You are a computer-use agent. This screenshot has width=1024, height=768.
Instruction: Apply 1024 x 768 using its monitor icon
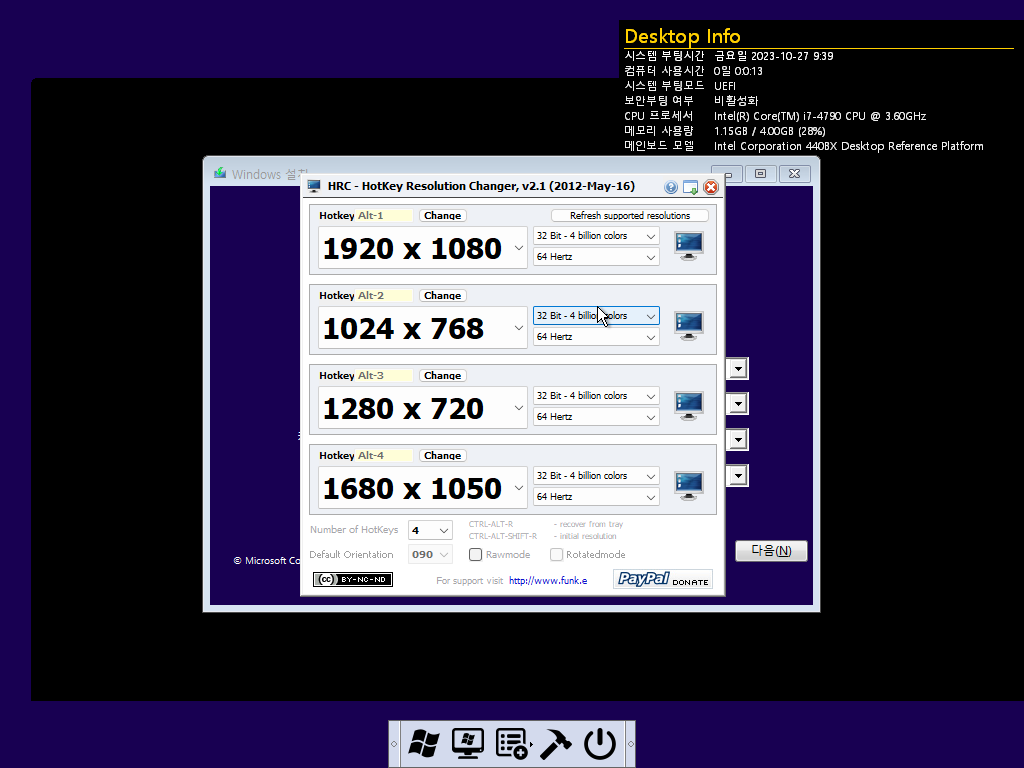click(688, 326)
